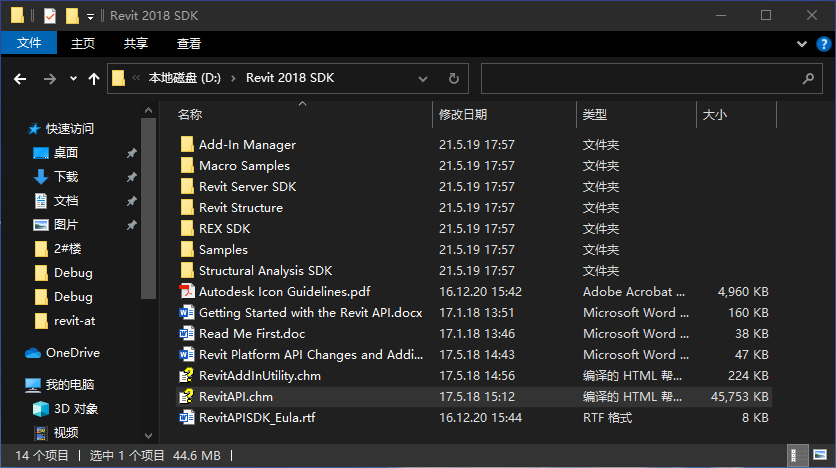Viewport: 836px width, 468px height.
Task: Select the Macro Samples folder icon
Action: (x=187, y=165)
